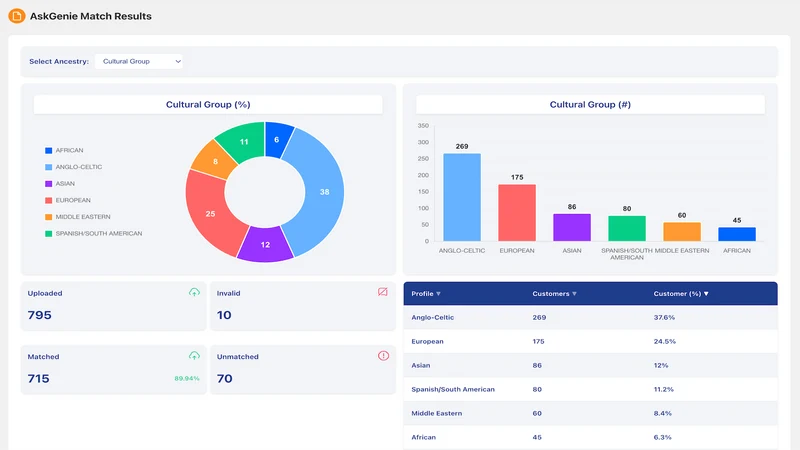Click the 24.5% table cell

pyautogui.click(x=665, y=341)
